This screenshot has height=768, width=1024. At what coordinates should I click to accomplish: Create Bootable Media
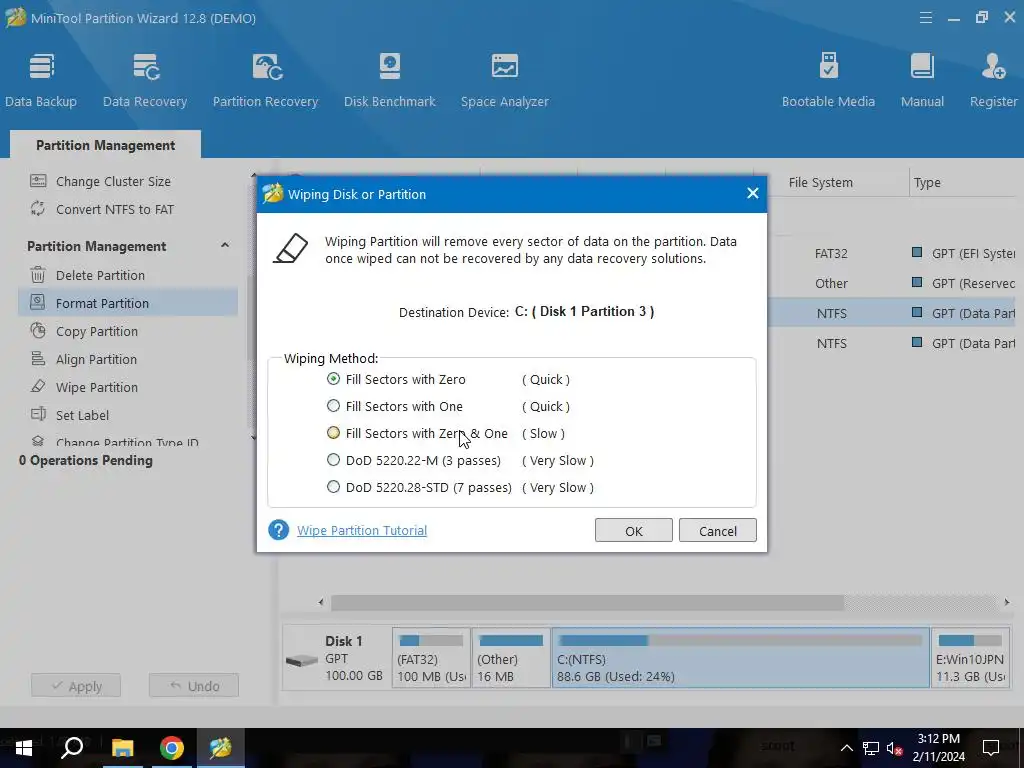click(x=828, y=80)
